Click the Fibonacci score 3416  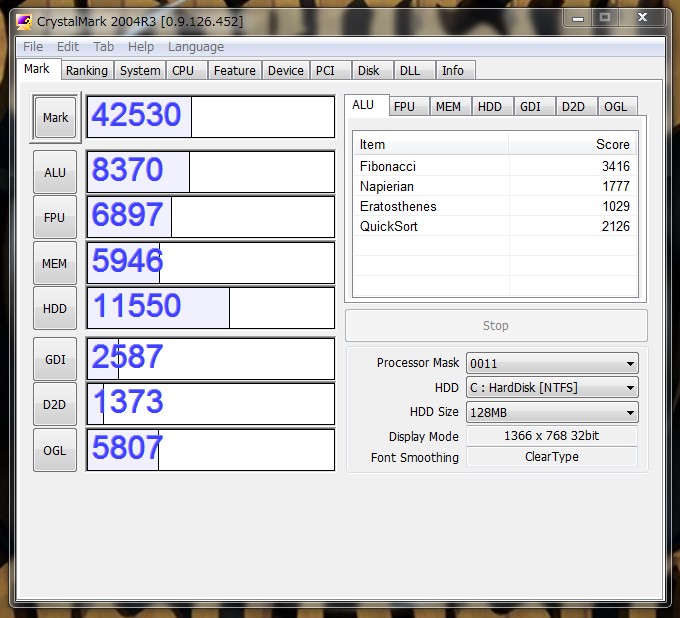tap(616, 166)
